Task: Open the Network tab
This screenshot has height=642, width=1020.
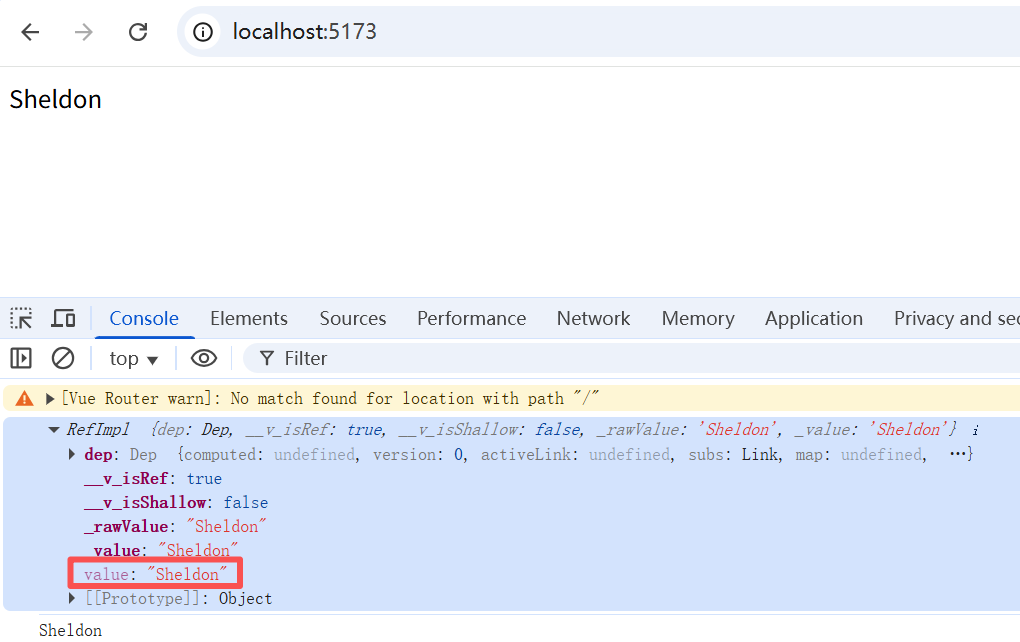Action: point(593,319)
